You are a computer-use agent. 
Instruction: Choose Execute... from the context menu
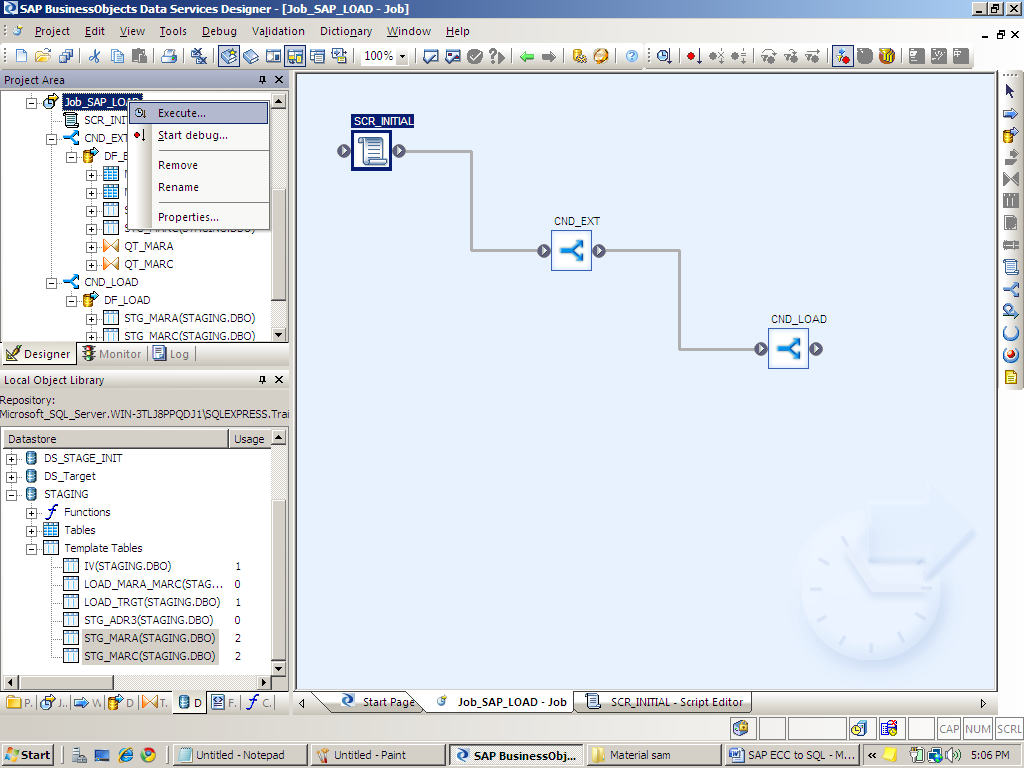click(x=199, y=113)
